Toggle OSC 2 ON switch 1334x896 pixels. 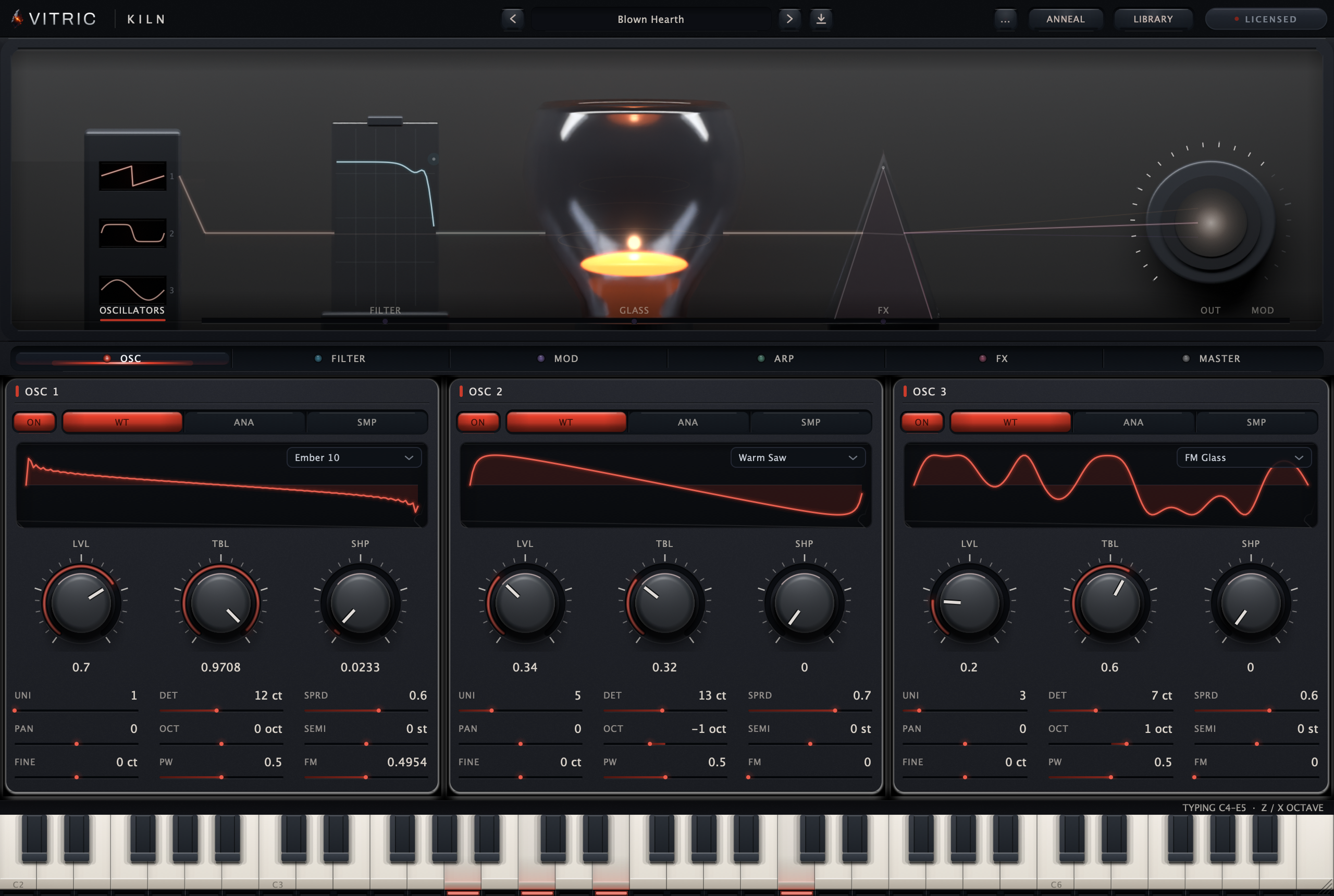[478, 422]
